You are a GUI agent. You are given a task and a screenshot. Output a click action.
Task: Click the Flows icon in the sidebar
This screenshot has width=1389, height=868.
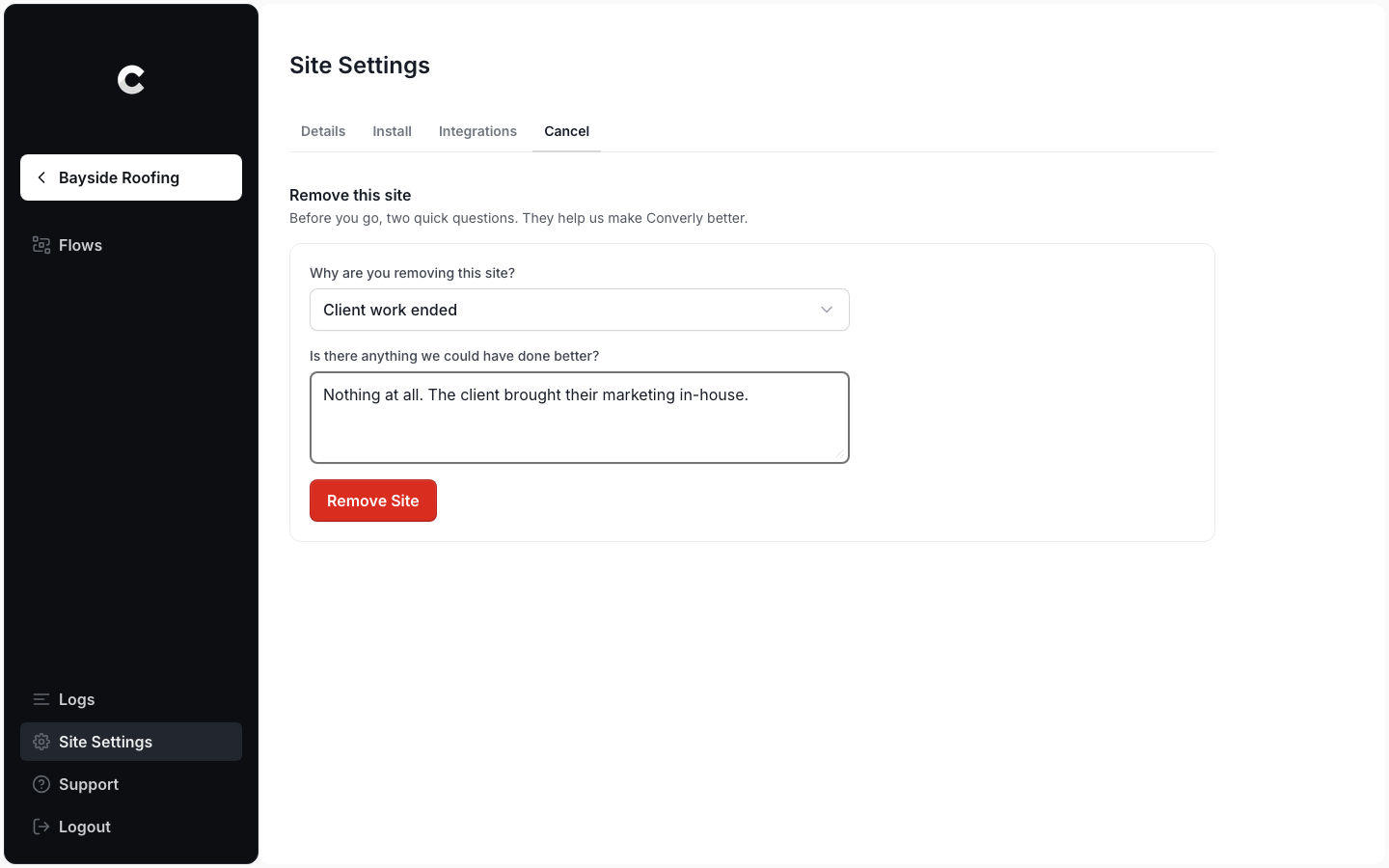click(41, 245)
